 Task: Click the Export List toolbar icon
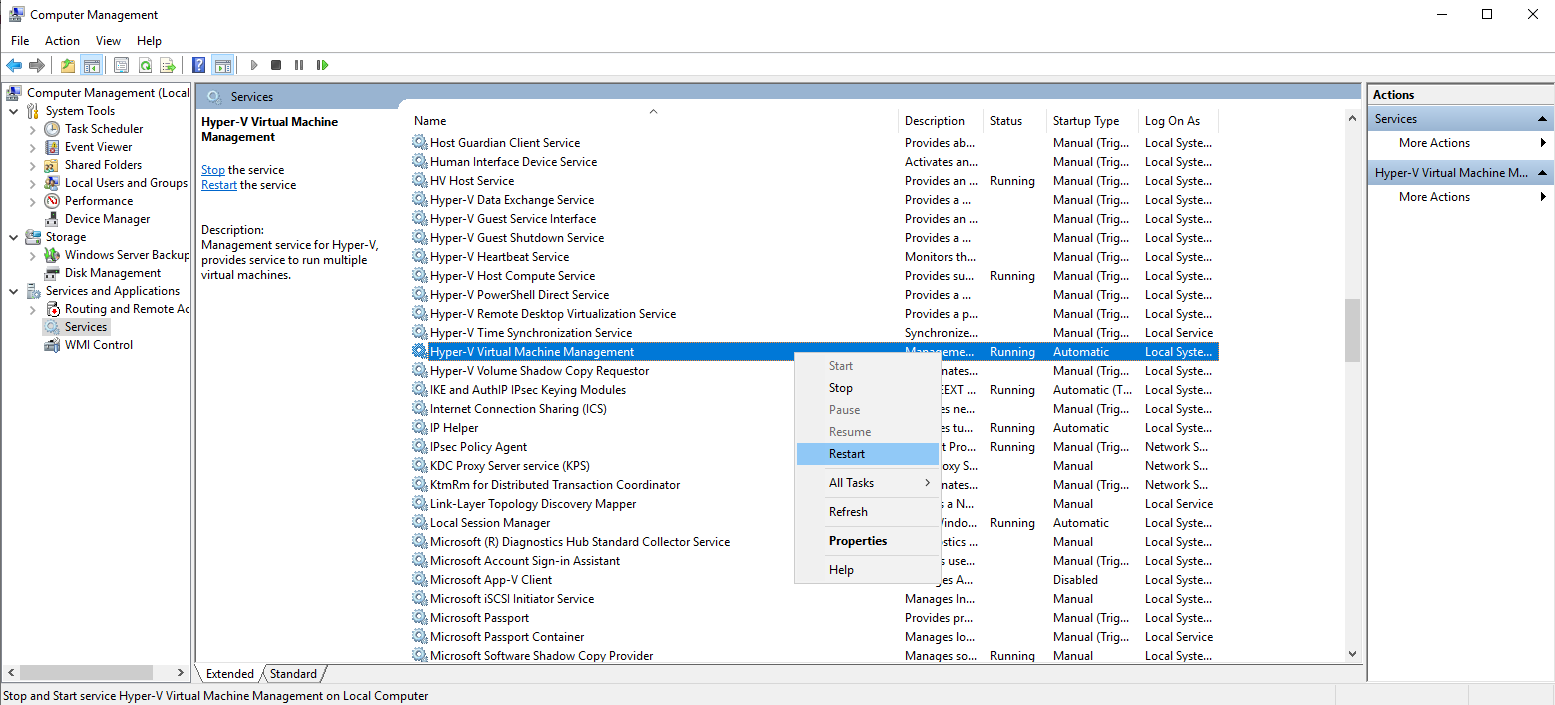168,65
